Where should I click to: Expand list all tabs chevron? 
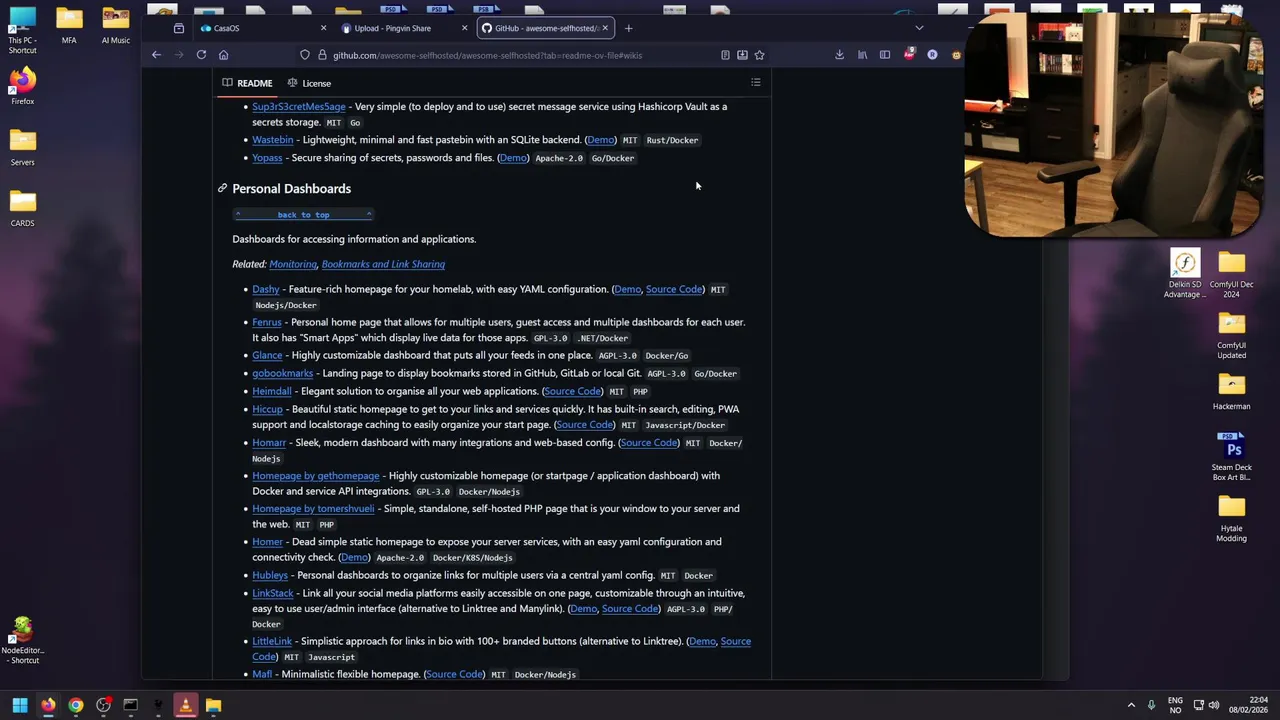click(919, 28)
